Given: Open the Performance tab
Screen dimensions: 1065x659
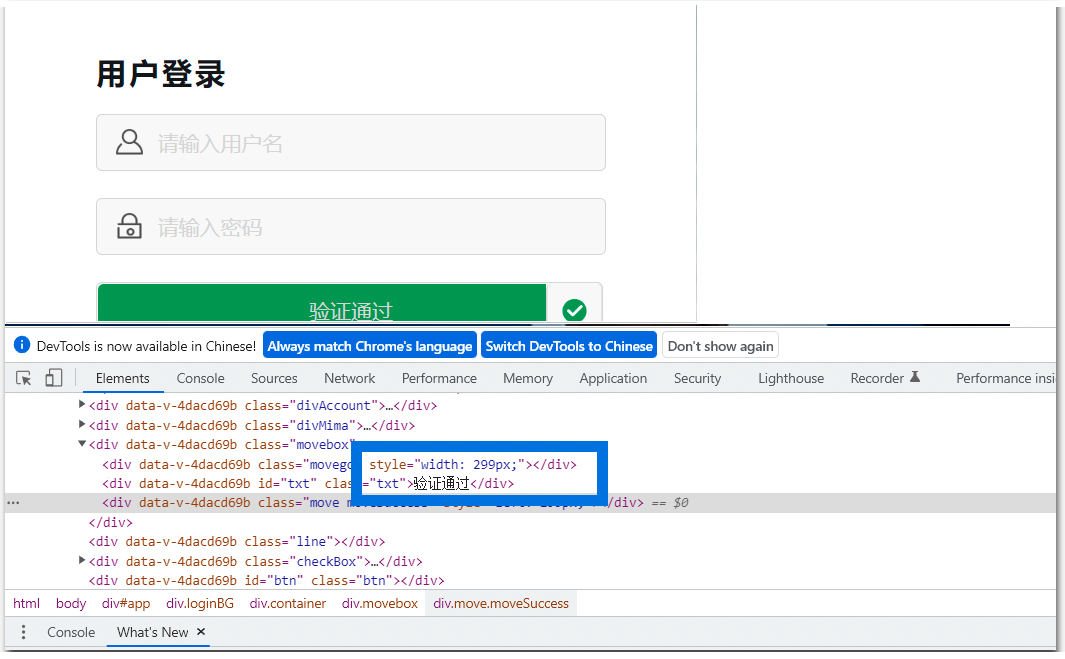Looking at the screenshot, I should [x=439, y=378].
